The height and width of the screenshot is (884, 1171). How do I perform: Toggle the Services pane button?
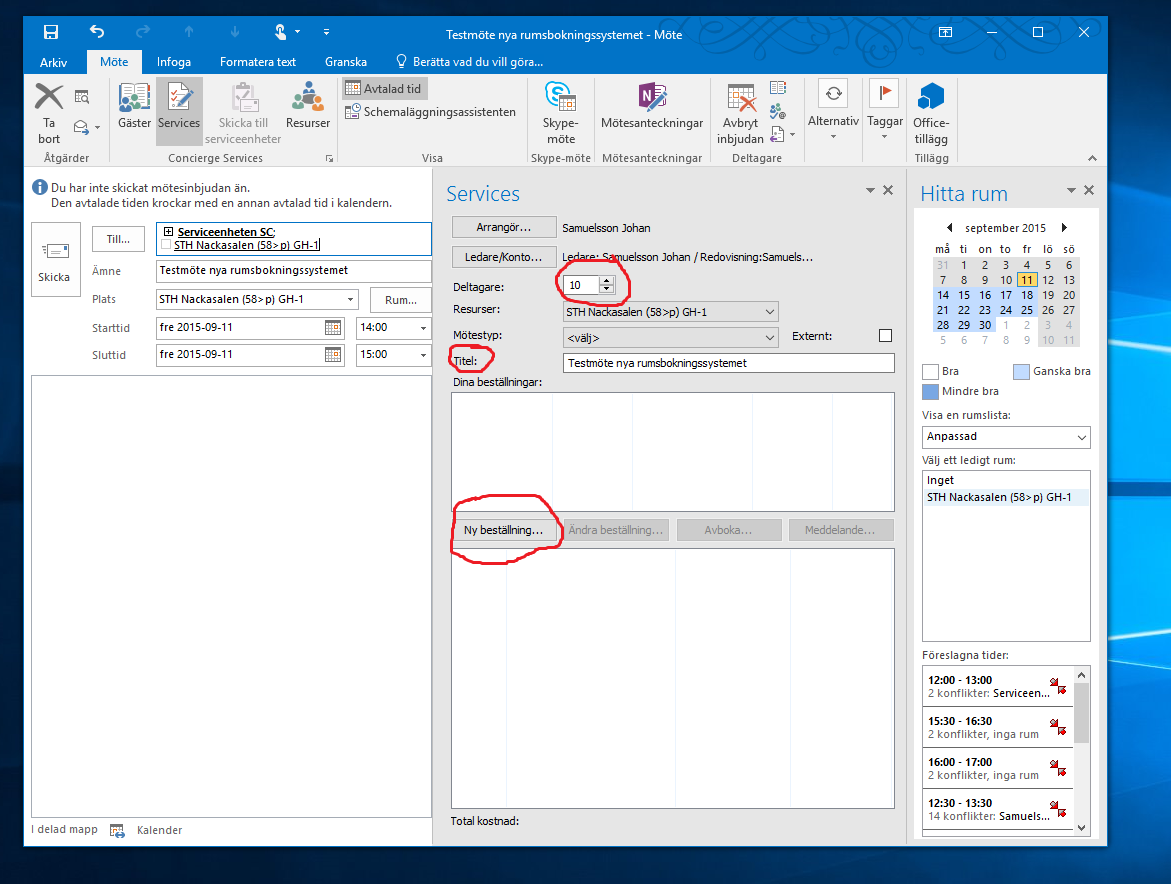tap(179, 111)
